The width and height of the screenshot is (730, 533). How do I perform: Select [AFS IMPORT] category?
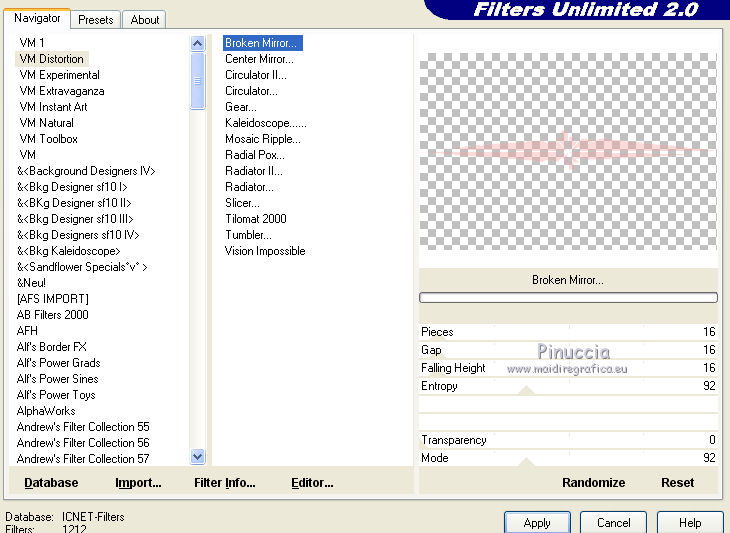coord(53,299)
